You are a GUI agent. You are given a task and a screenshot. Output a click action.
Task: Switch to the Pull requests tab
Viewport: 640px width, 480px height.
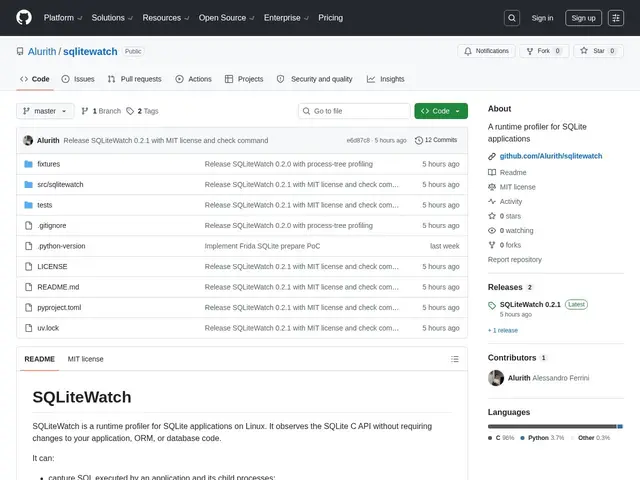(x=134, y=79)
